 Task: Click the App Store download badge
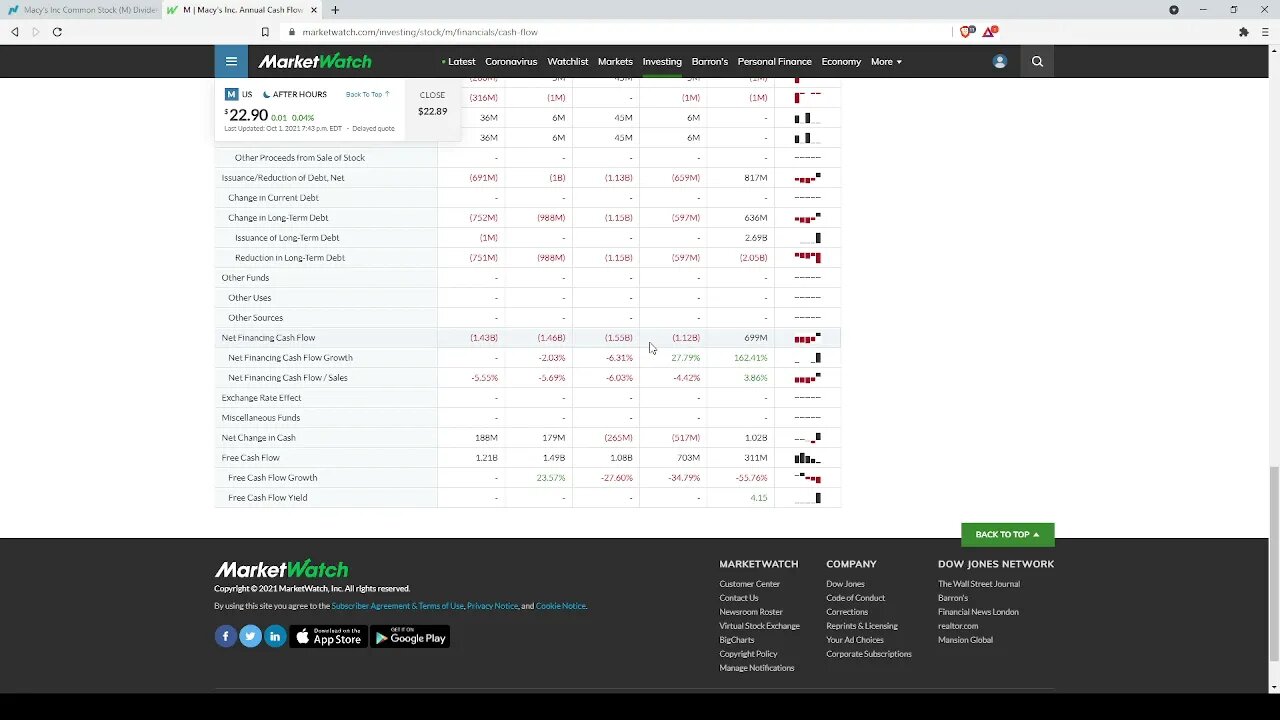[328, 636]
